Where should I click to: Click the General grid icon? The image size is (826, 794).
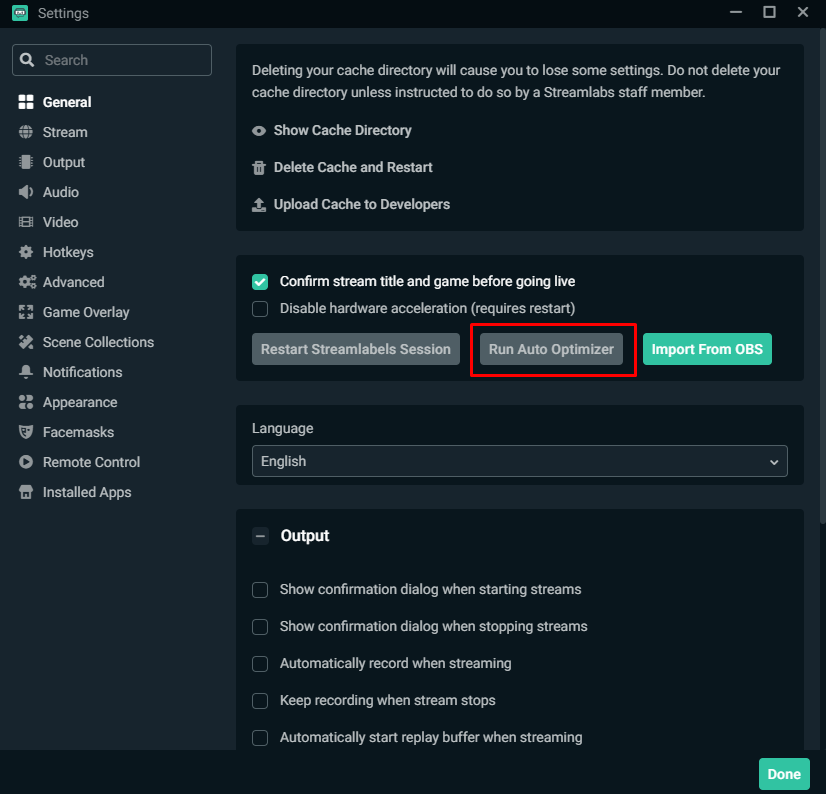pos(26,102)
